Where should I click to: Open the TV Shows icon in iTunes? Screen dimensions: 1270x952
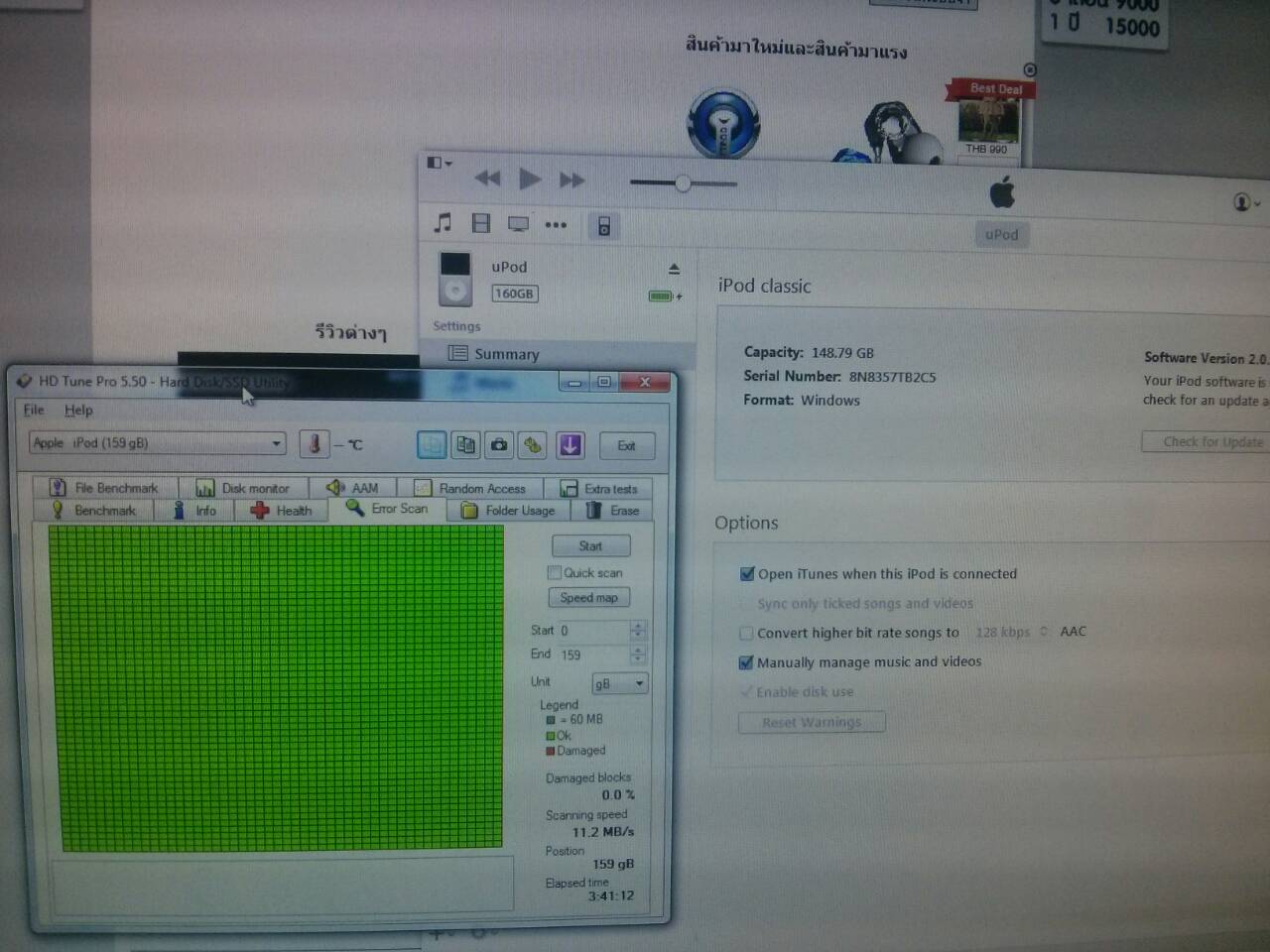point(518,224)
